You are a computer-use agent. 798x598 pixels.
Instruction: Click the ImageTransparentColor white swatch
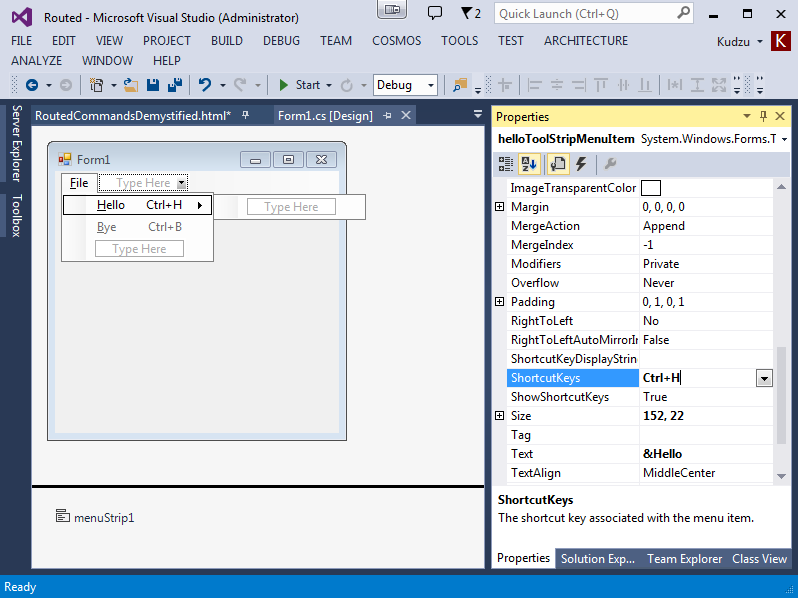(x=651, y=188)
